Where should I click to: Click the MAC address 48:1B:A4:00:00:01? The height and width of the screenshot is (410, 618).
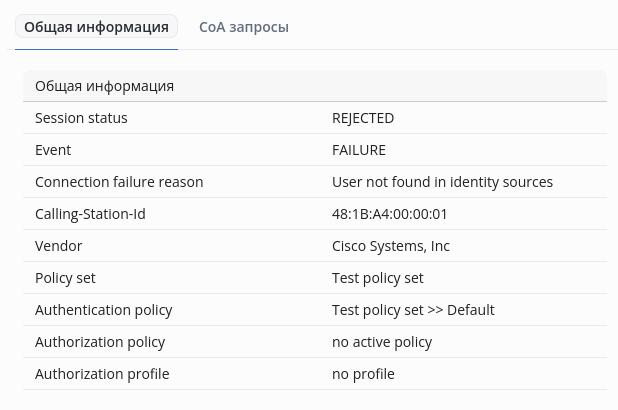coord(390,214)
